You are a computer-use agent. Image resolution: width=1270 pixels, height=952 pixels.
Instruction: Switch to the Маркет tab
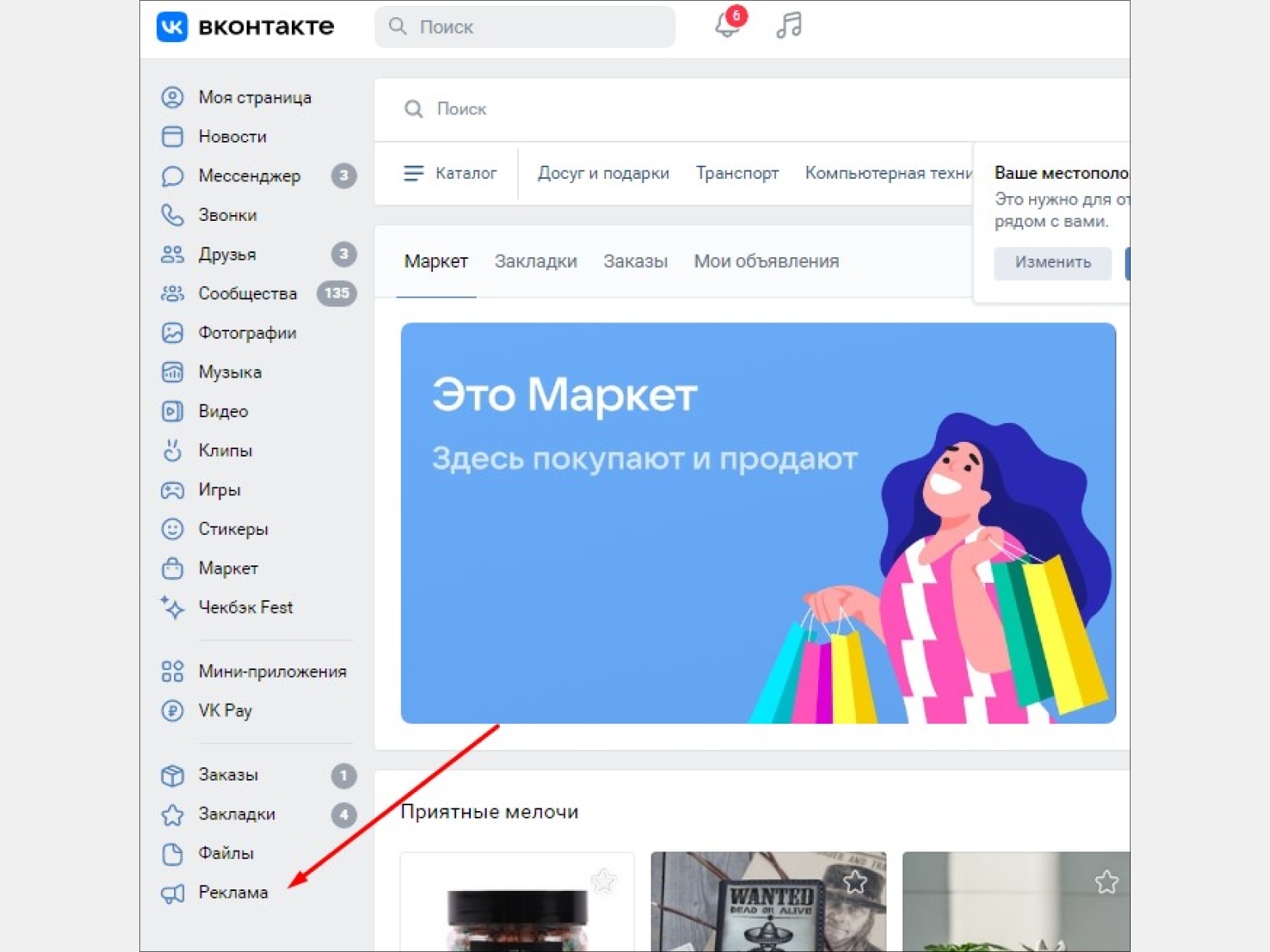(436, 261)
